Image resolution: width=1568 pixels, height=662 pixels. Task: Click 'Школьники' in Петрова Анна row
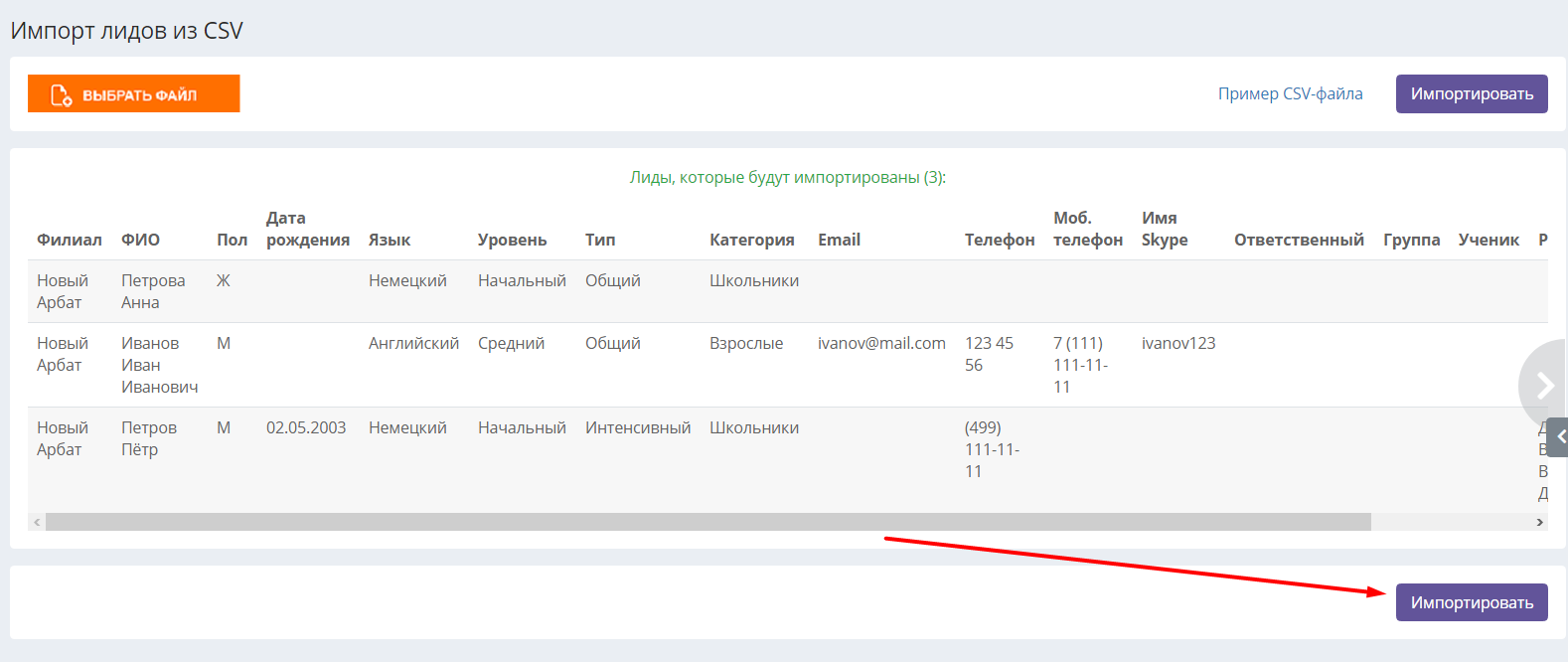(754, 280)
